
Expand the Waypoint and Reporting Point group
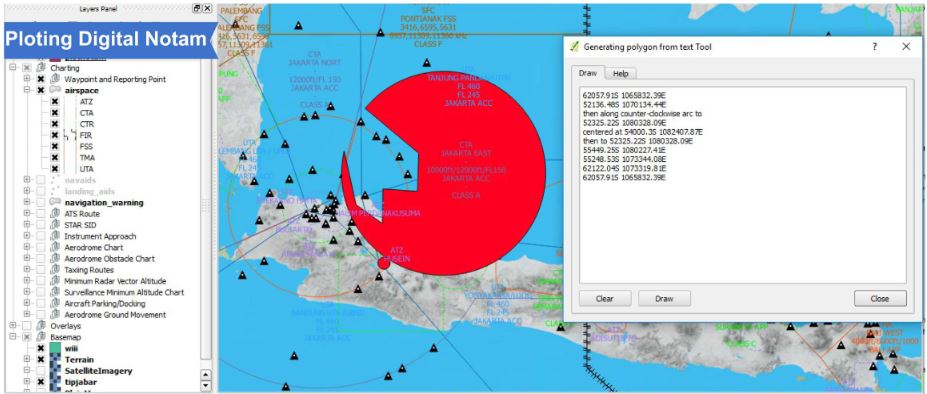(x=27, y=79)
